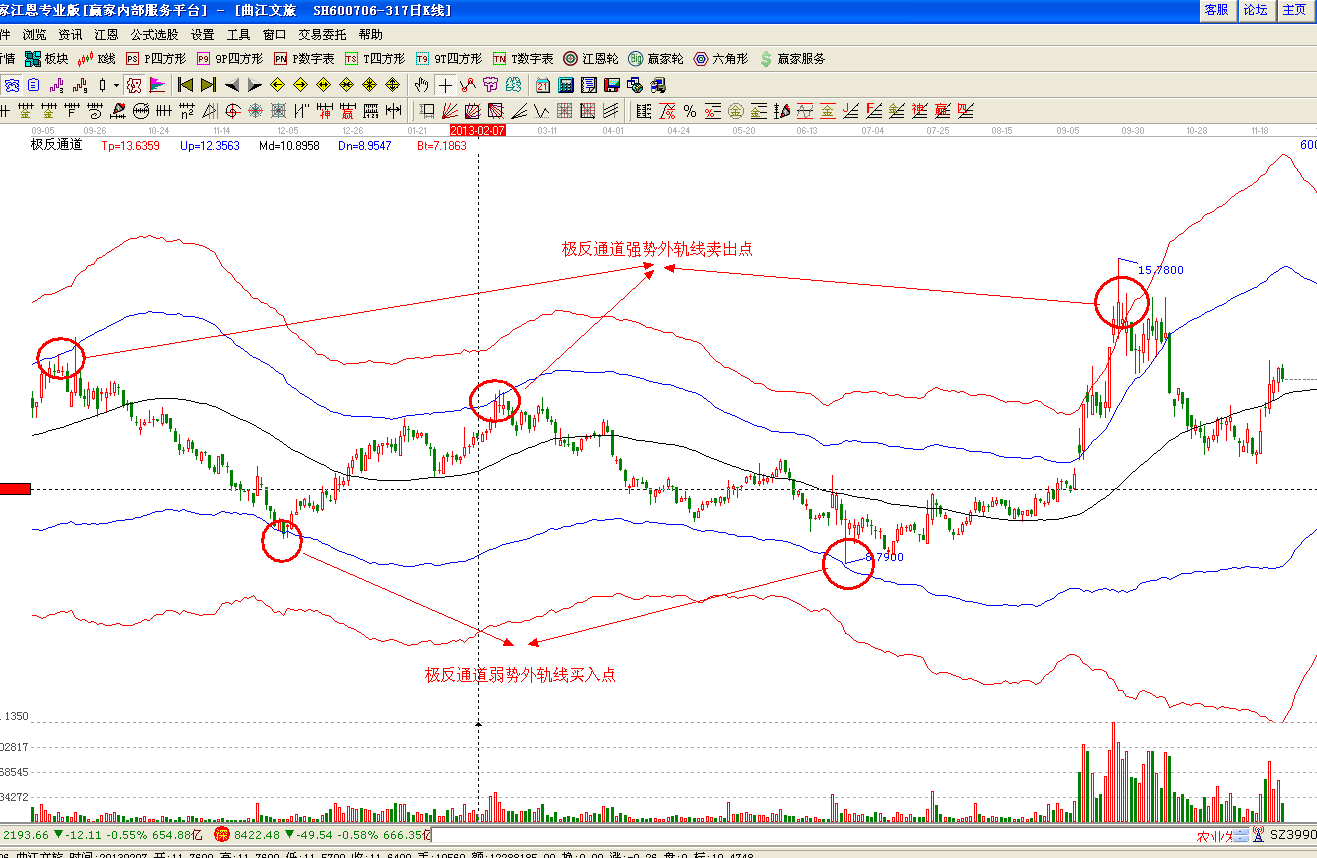1317x858 pixels.
Task: Click the save floppy disk icon
Action: [x=612, y=85]
